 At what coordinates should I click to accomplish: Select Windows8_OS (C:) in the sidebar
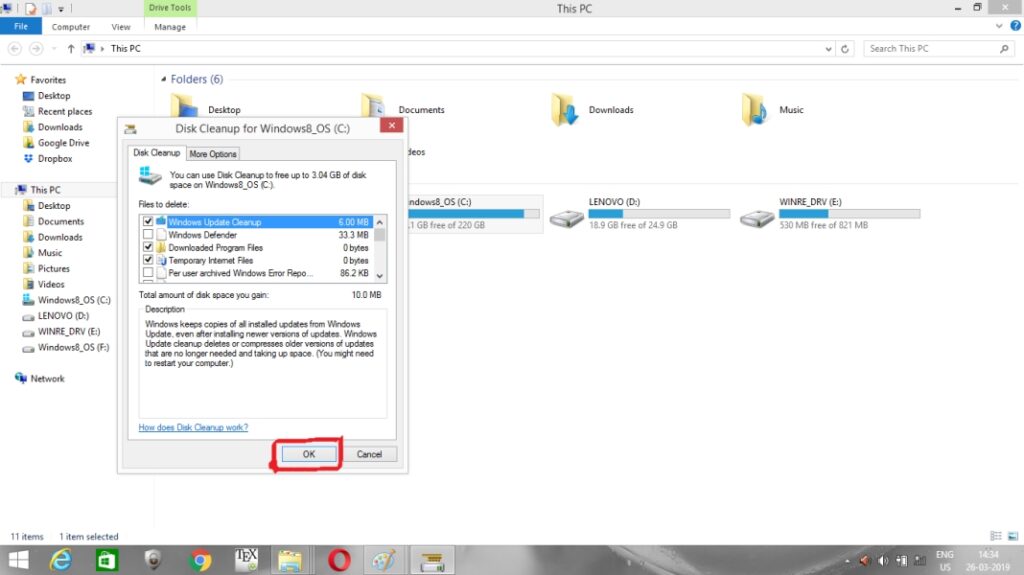pos(74,300)
